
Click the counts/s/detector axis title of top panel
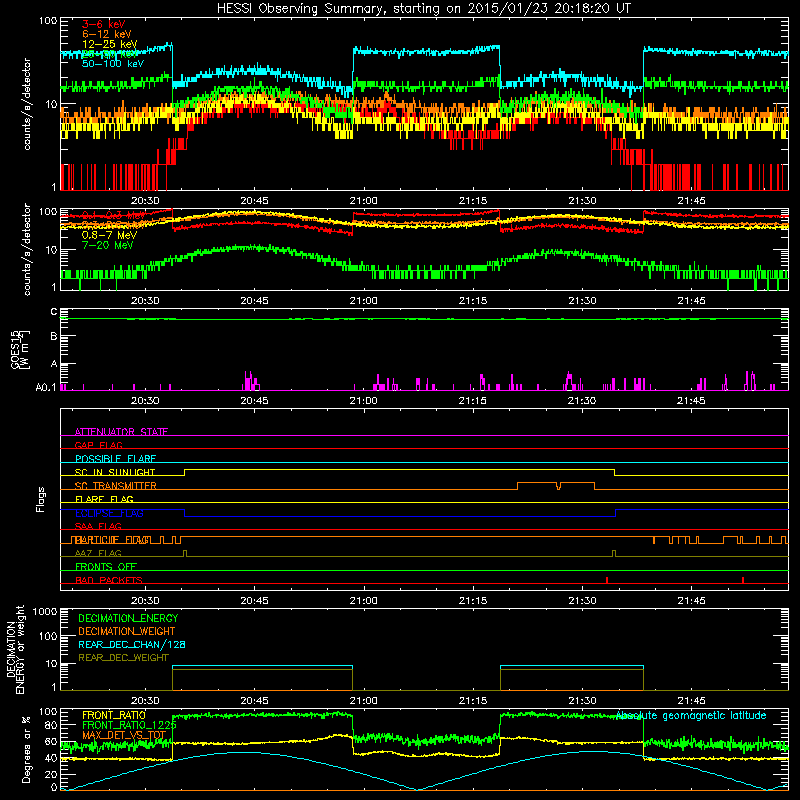(x=27, y=104)
